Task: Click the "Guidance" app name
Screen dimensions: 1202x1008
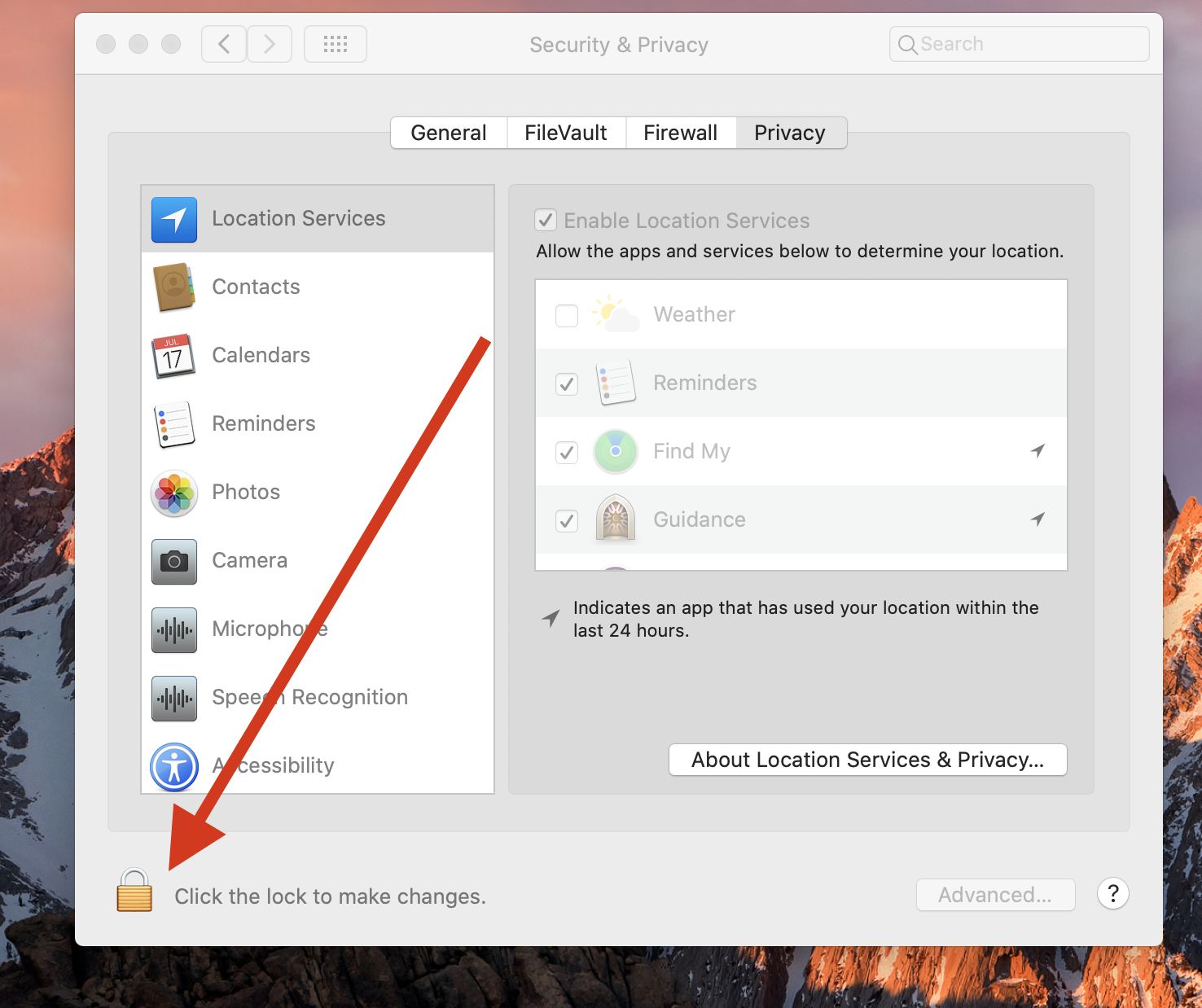Action: [x=700, y=519]
